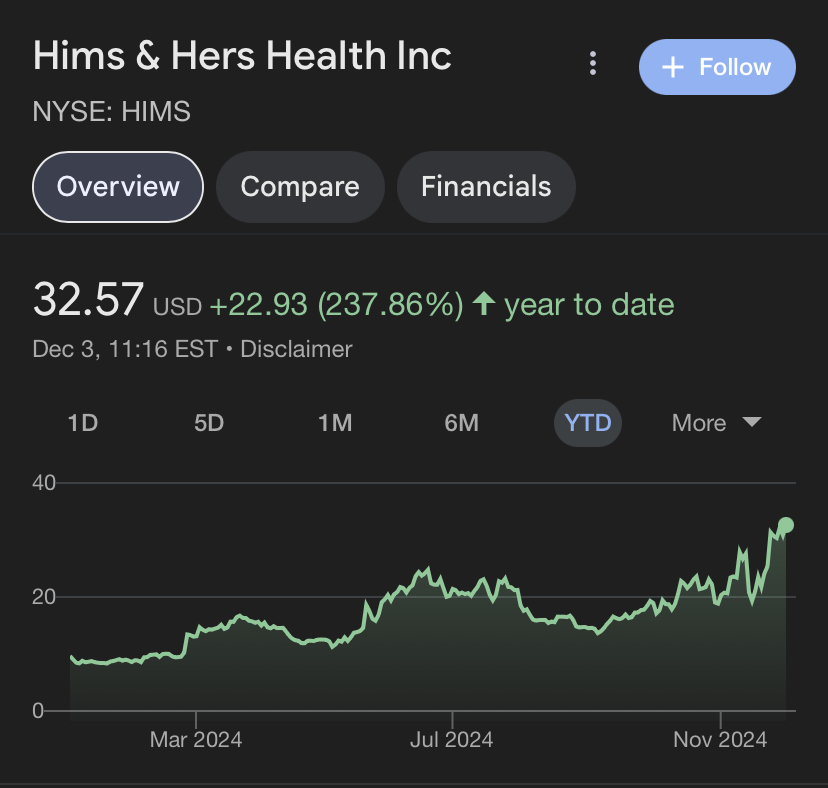Select the 5D time range

(x=209, y=423)
